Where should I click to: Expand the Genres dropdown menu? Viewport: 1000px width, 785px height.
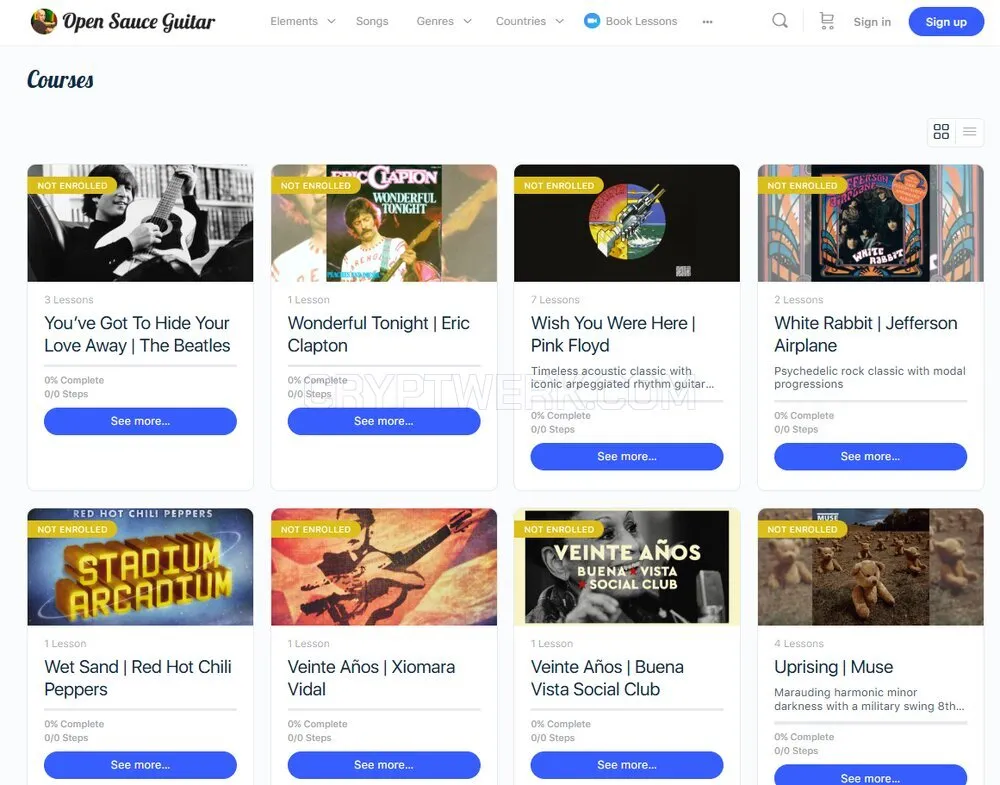point(444,21)
